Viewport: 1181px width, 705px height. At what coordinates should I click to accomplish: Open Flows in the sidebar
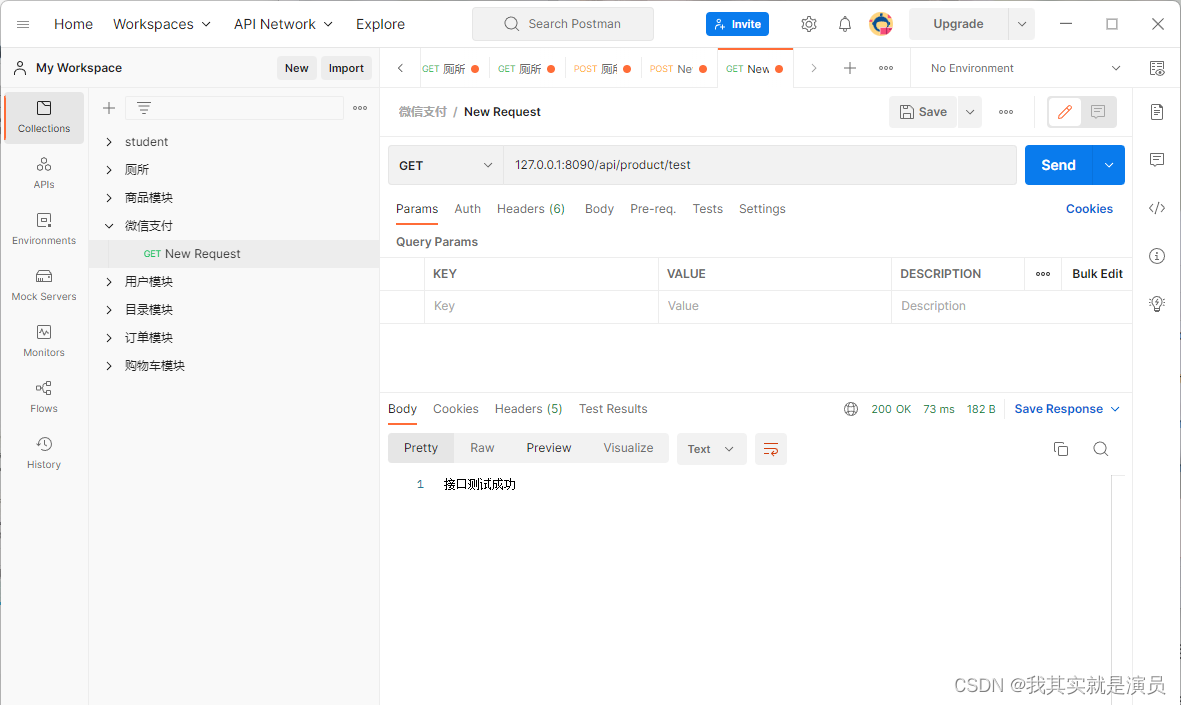point(44,397)
